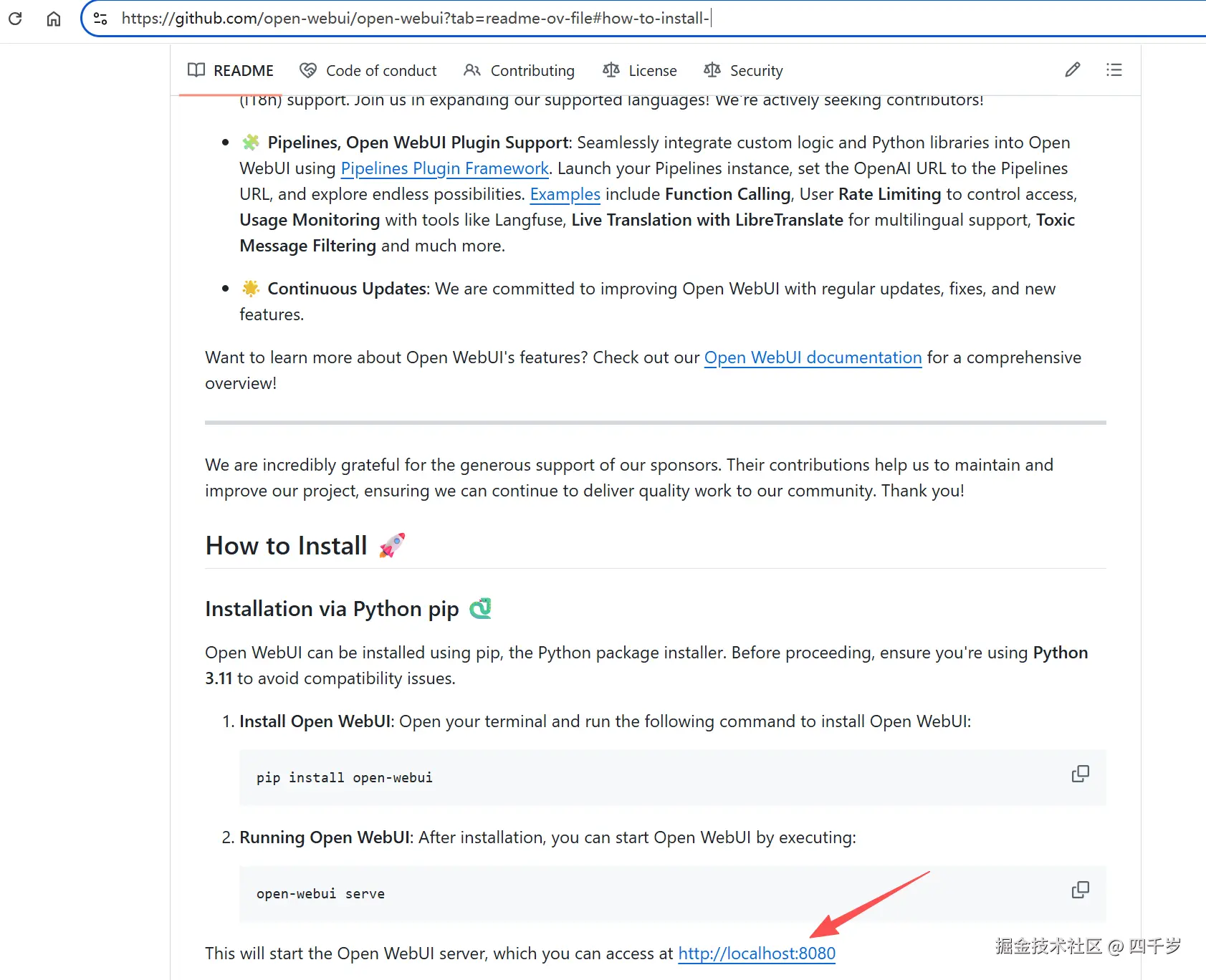The height and width of the screenshot is (980, 1206).
Task: Click the Install Open WebUI step text
Action: [315, 721]
